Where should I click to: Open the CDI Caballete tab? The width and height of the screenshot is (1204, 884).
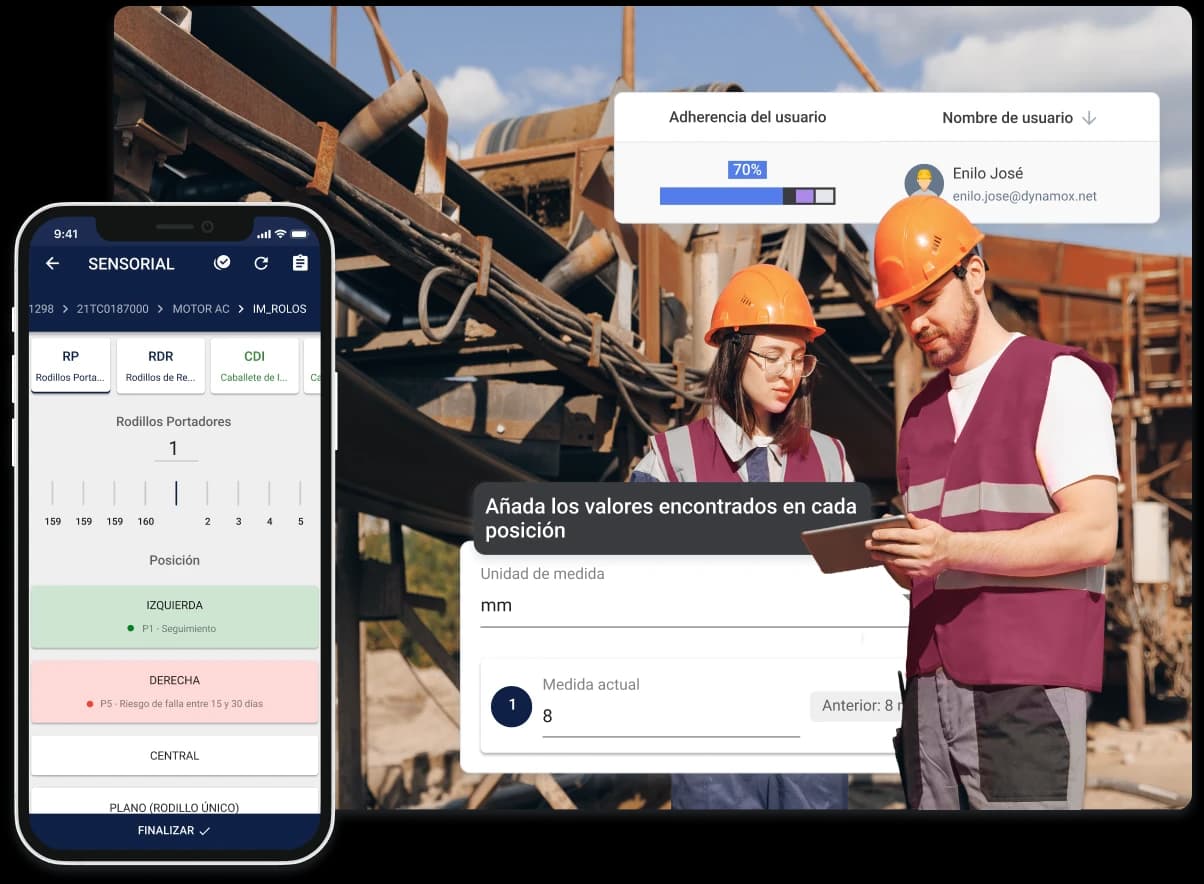[x=254, y=365]
